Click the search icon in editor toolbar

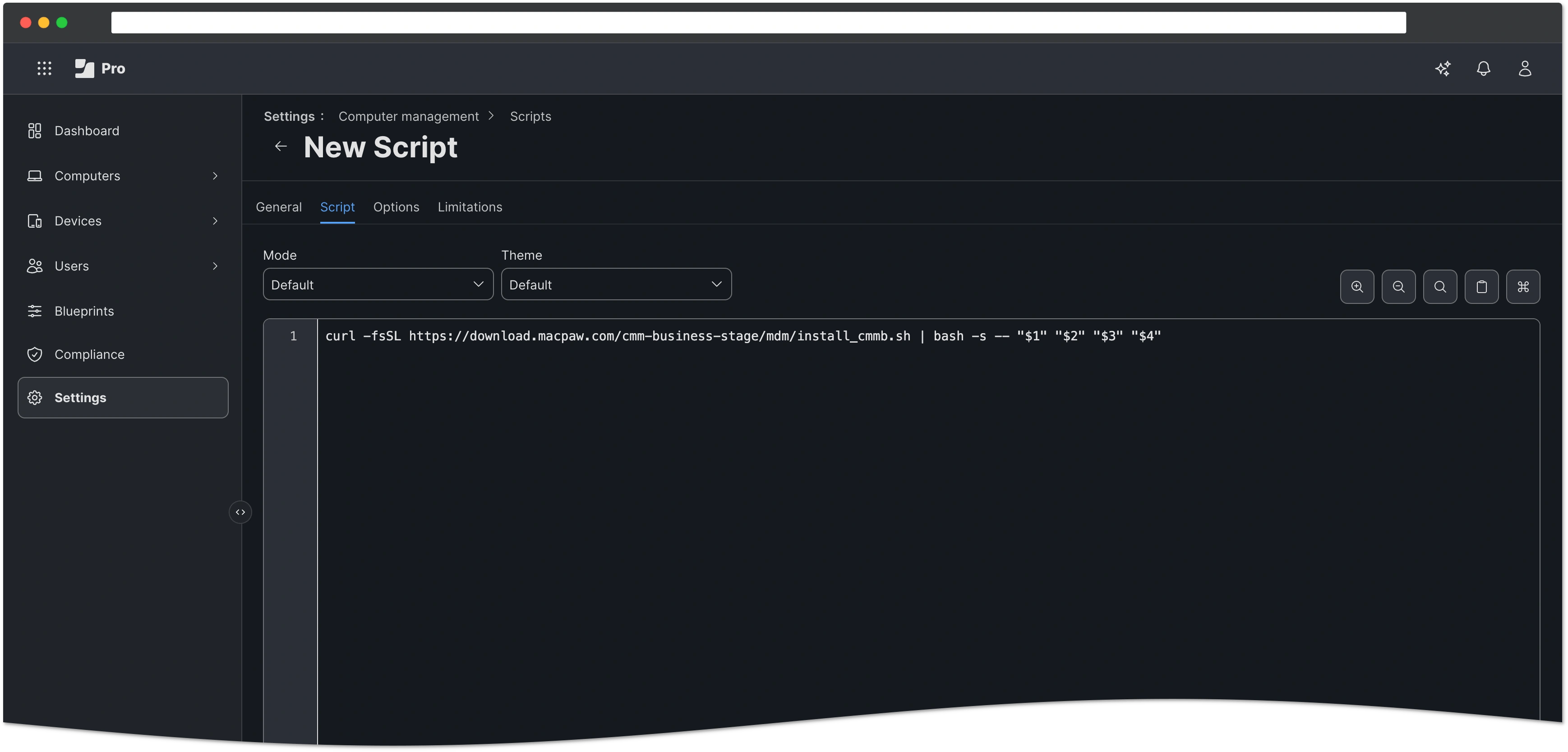1439,287
